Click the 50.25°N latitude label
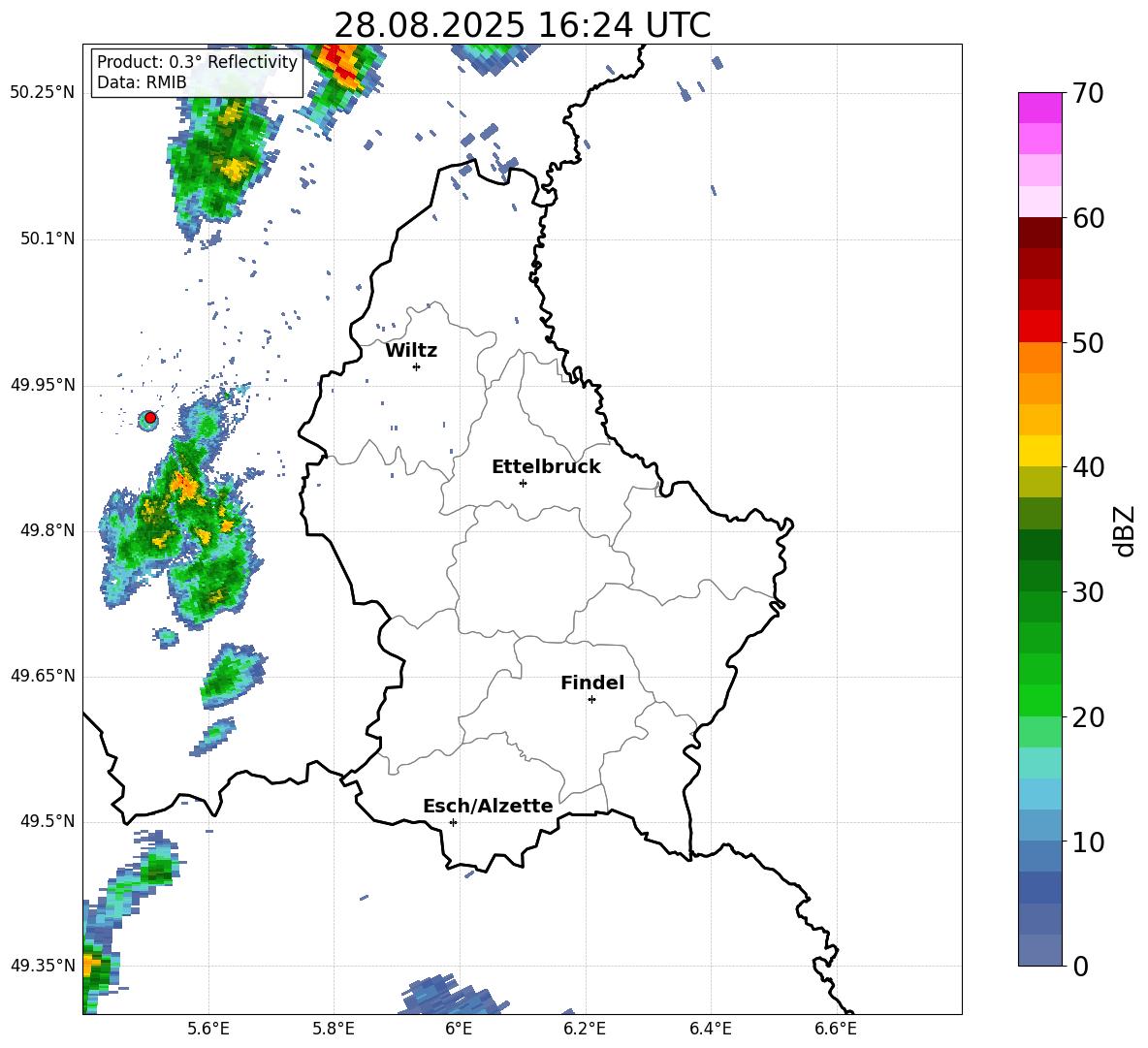This screenshot has height=1048, width=1148. coord(43,93)
